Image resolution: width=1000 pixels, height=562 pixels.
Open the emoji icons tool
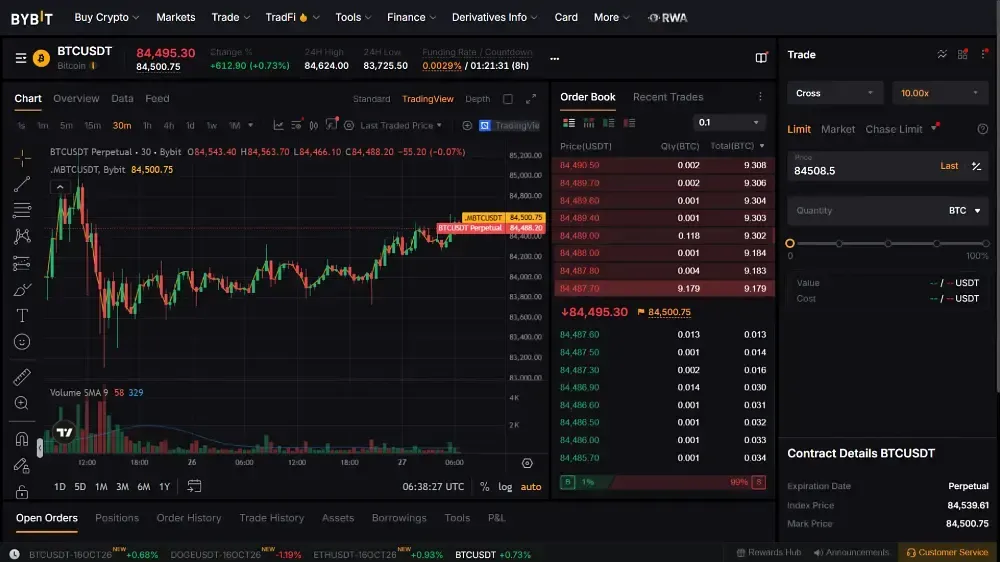coord(22,342)
